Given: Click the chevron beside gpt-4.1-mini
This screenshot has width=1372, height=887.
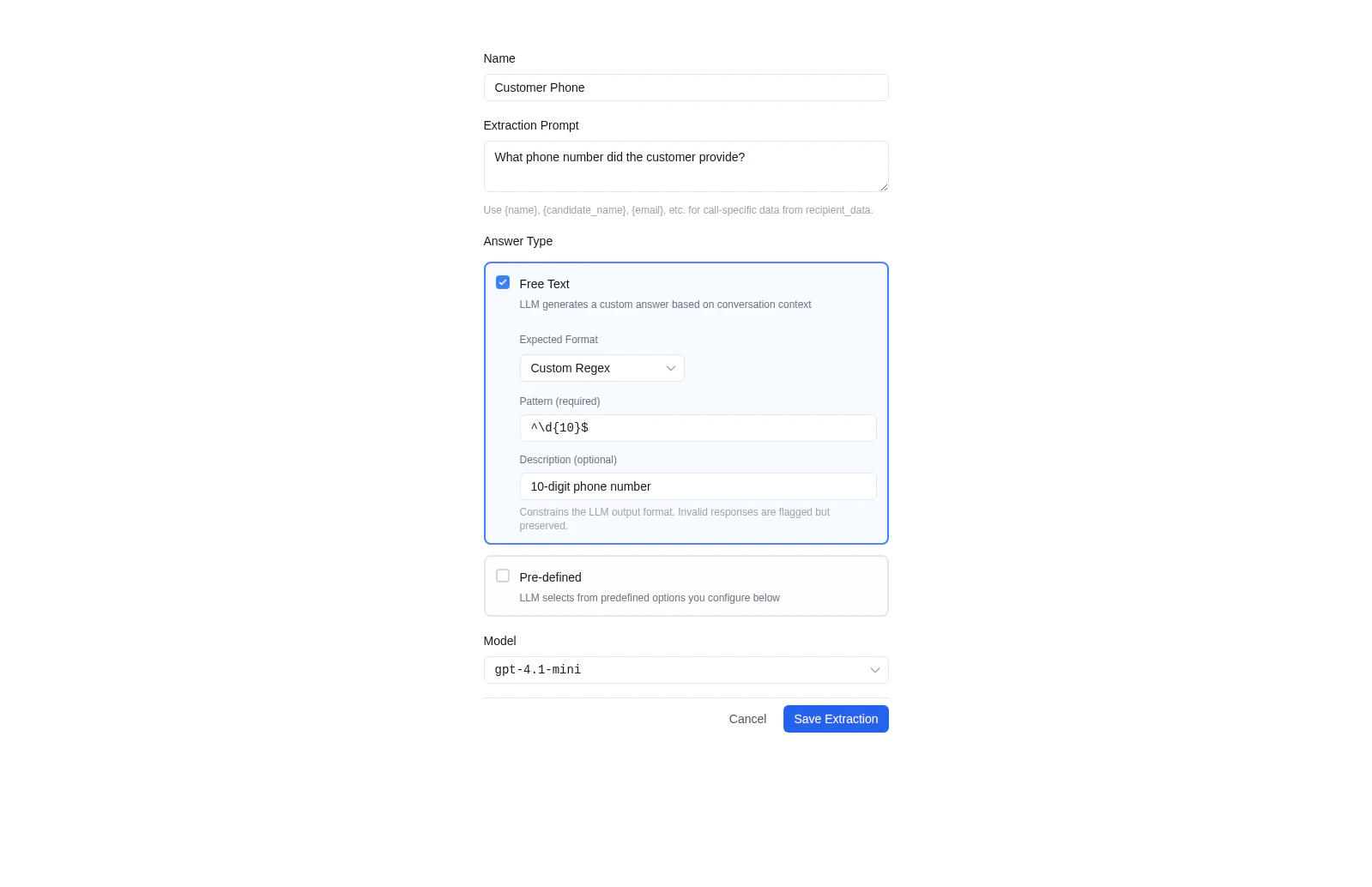Looking at the screenshot, I should (874, 670).
